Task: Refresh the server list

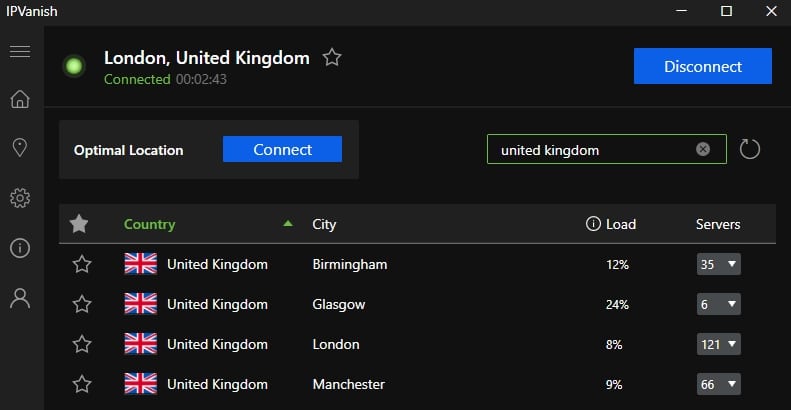Action: tap(750, 149)
